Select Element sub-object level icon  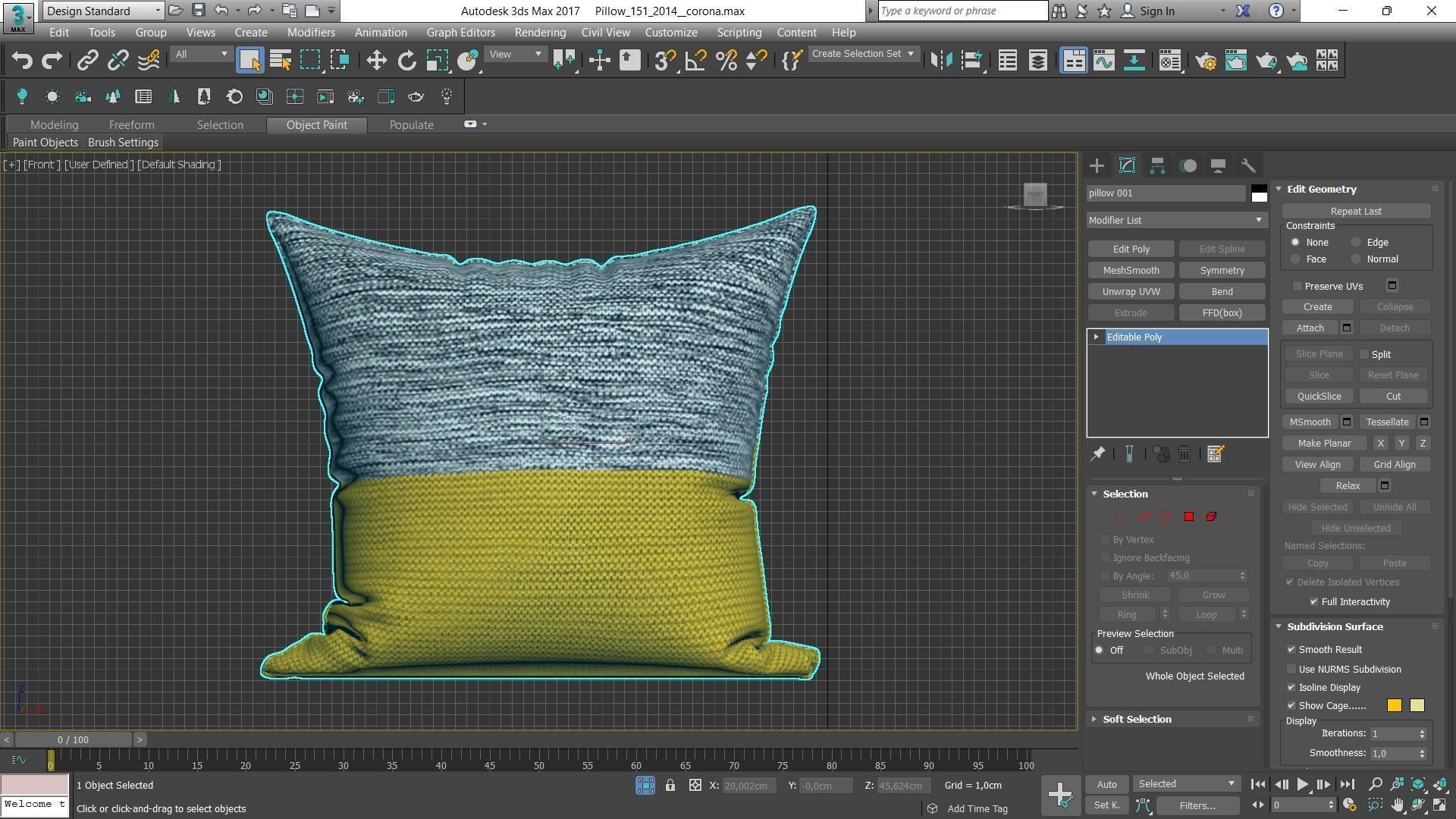(x=1211, y=516)
